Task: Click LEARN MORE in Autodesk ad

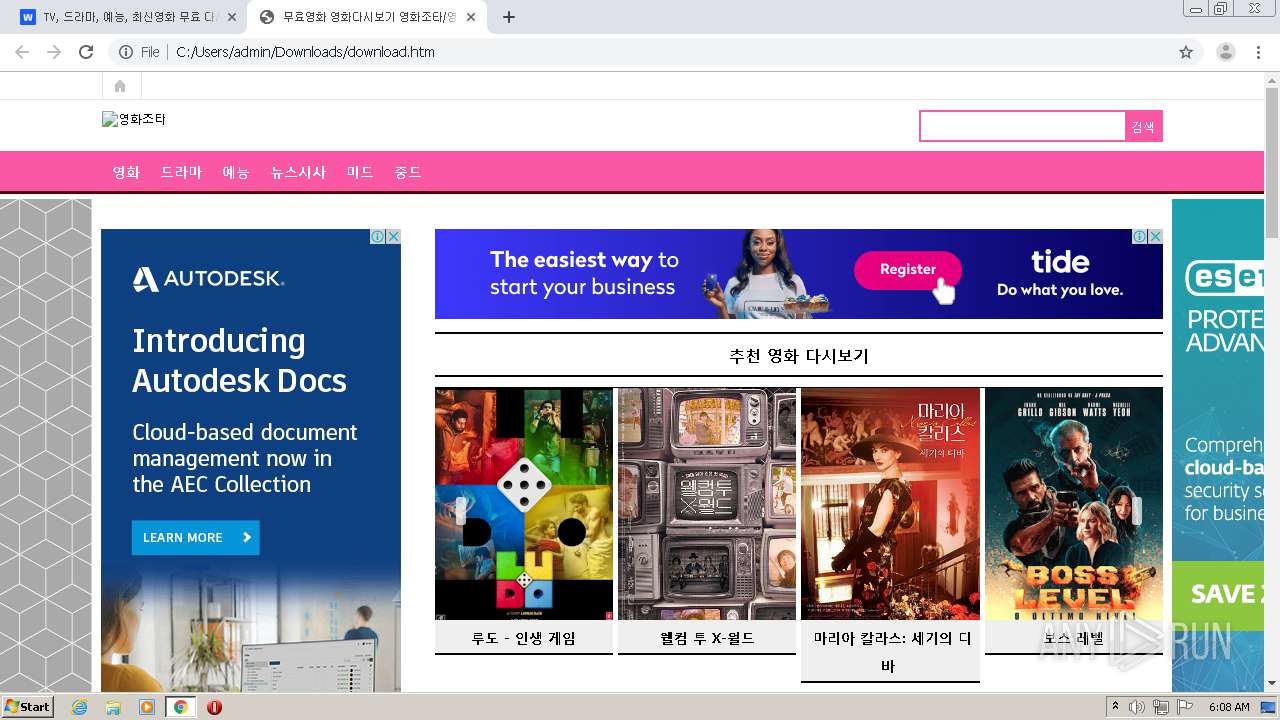Action: pyautogui.click(x=195, y=537)
